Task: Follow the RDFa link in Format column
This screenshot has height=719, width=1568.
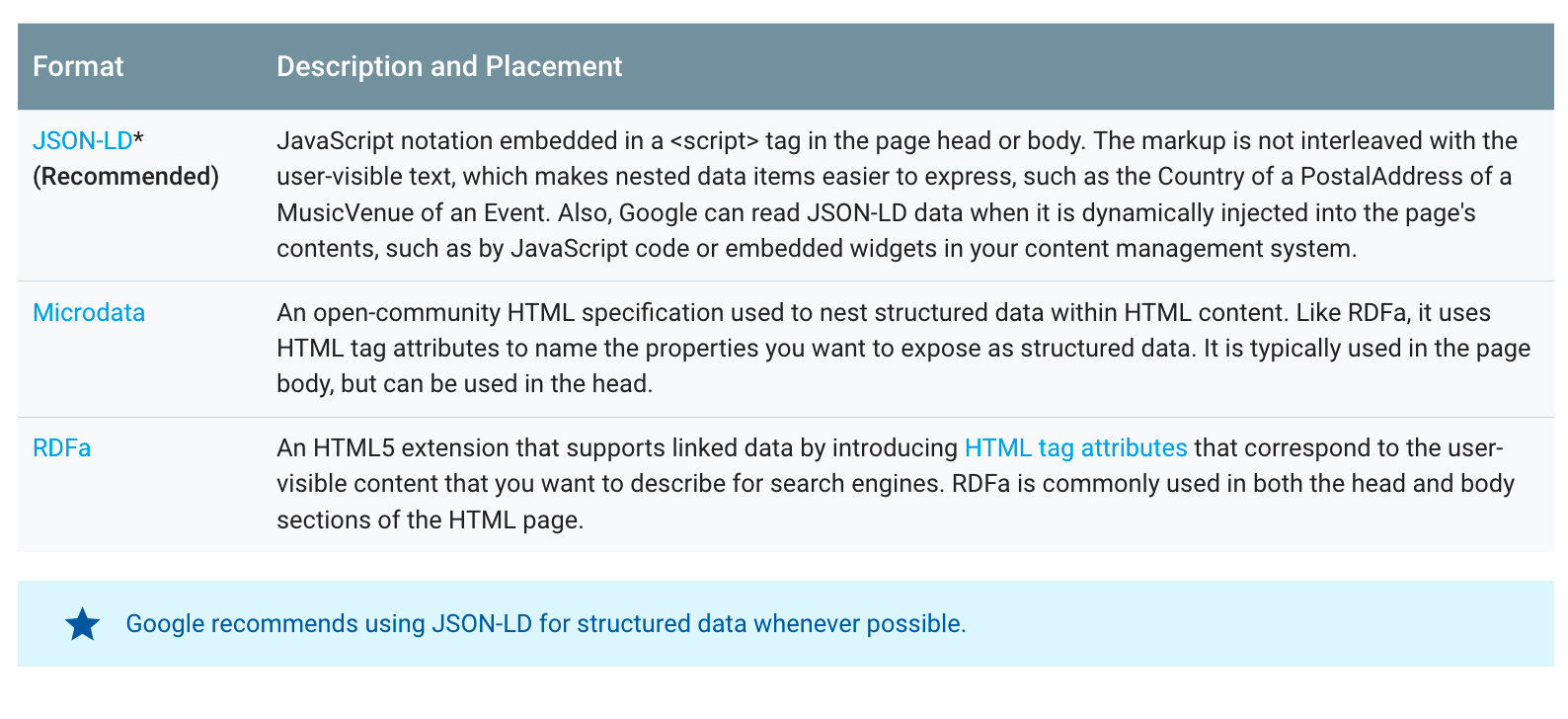Action: tap(62, 448)
